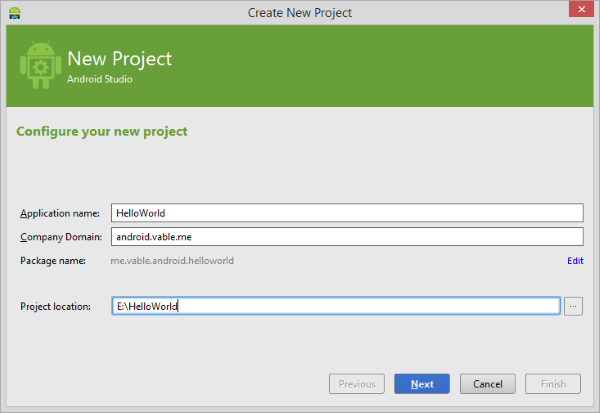
Task: Click the 'New Project' banner title
Action: click(x=119, y=59)
